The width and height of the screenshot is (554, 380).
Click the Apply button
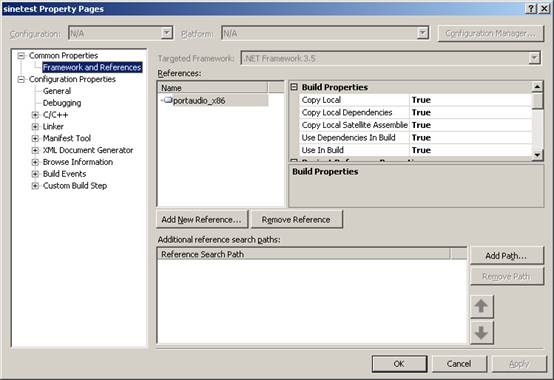pyautogui.click(x=519, y=364)
